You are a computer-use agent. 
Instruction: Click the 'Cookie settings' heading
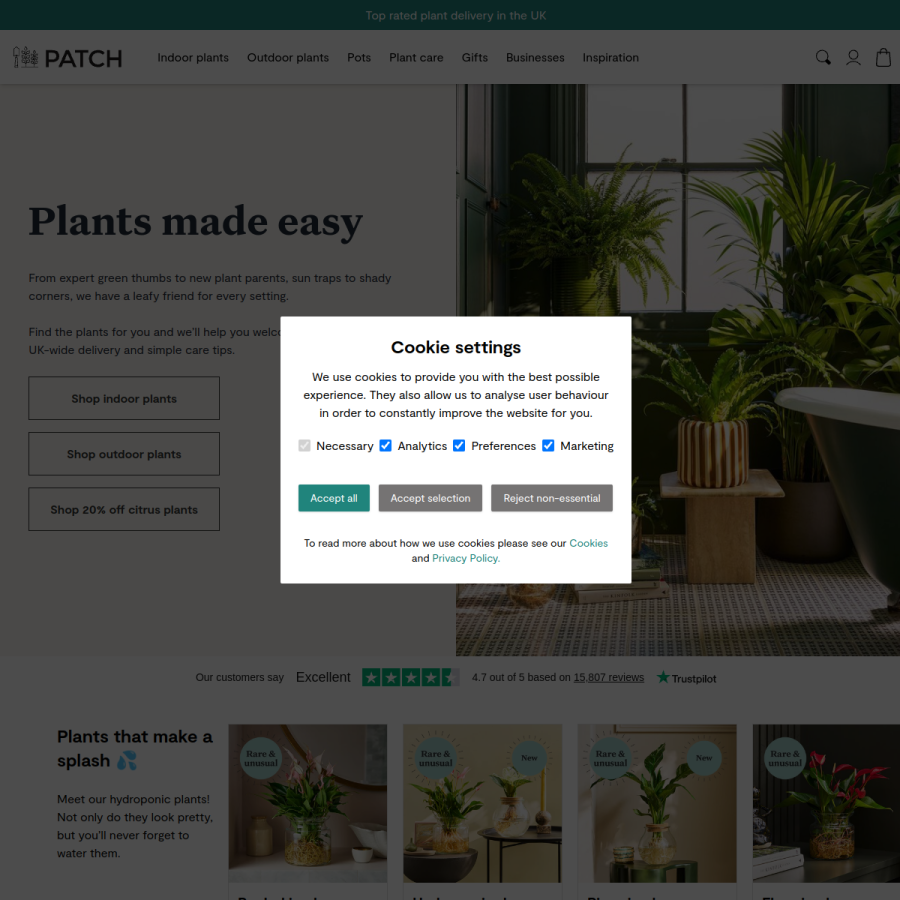tap(456, 347)
